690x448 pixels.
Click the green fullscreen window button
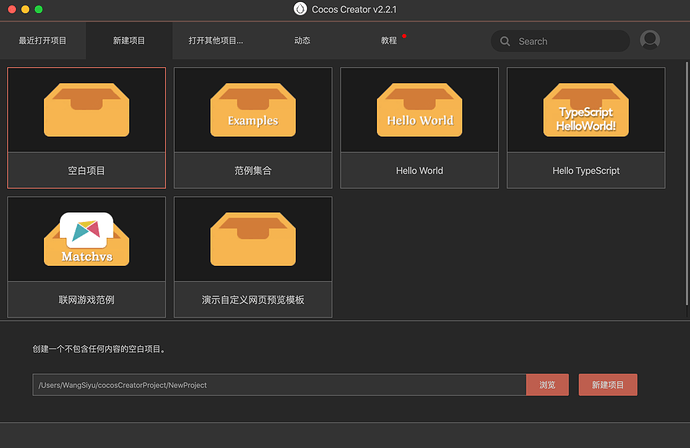[x=39, y=9]
